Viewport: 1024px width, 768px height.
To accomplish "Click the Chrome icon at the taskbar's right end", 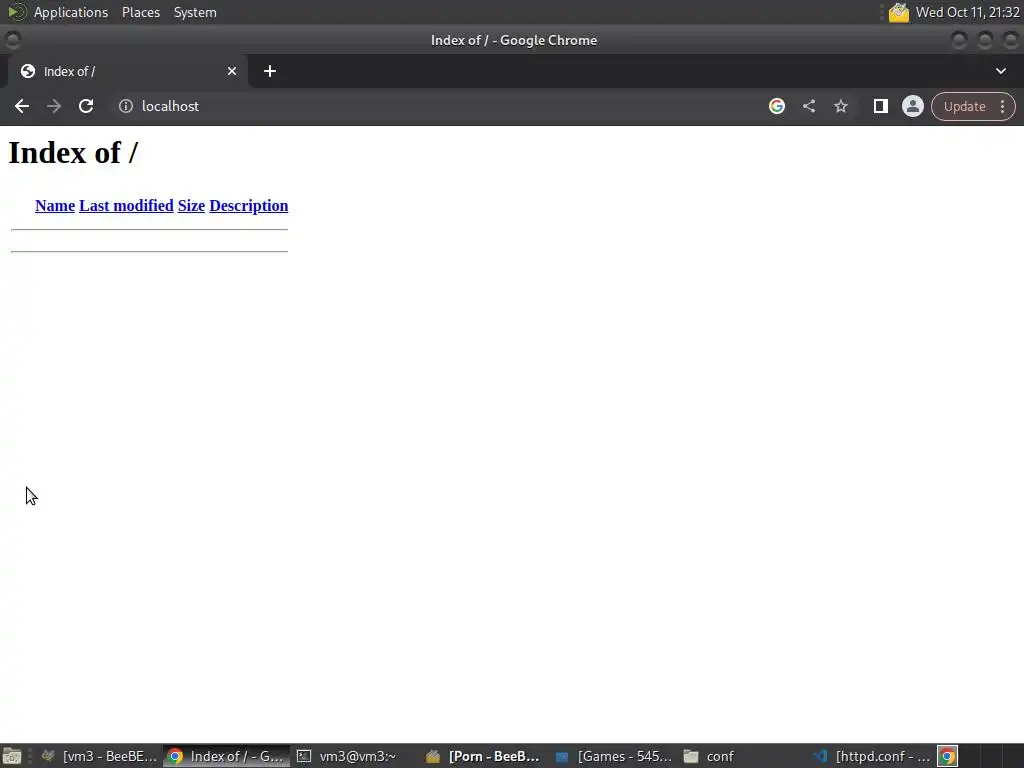I will click(948, 756).
